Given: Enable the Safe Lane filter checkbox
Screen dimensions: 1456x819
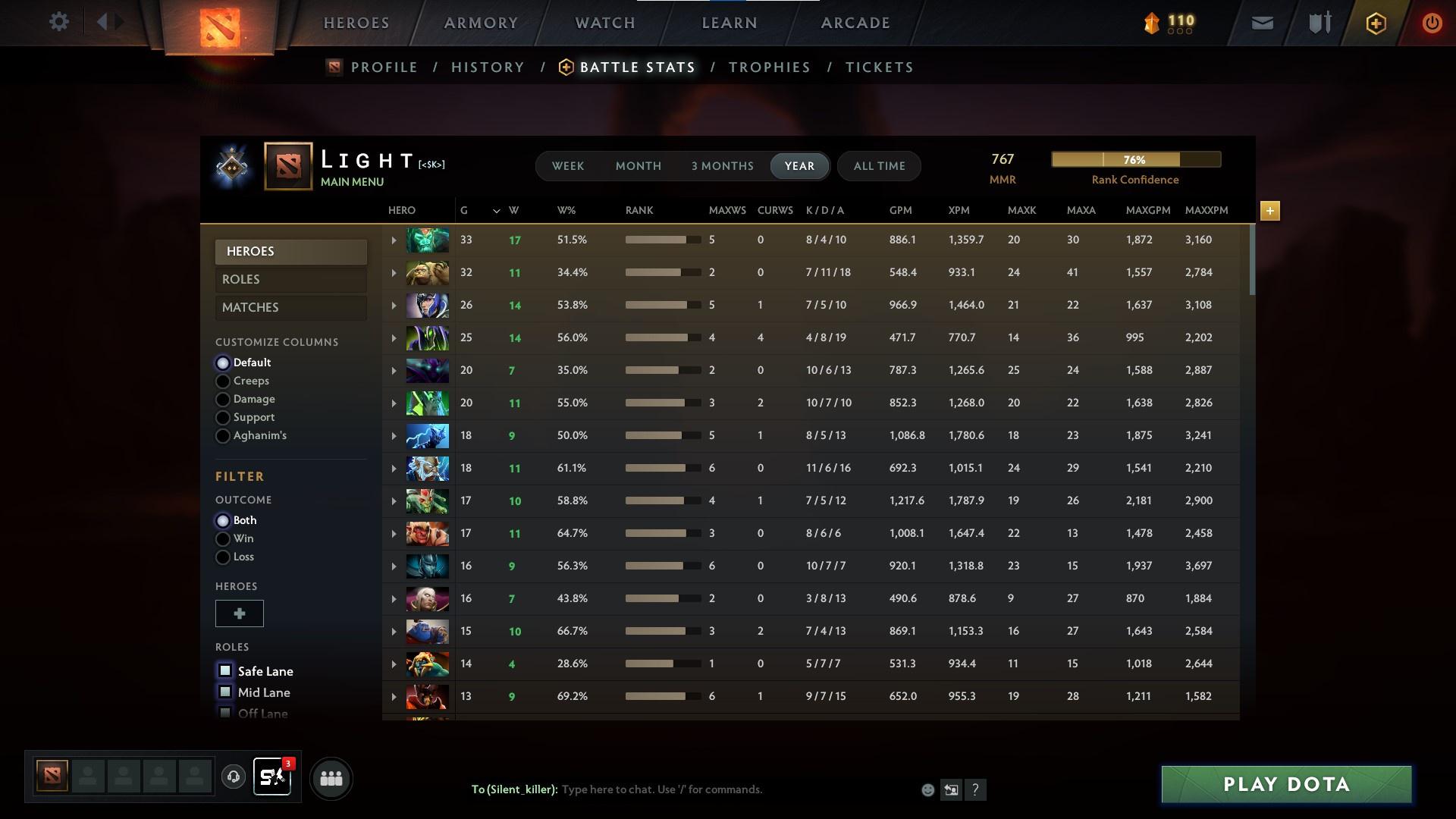Looking at the screenshot, I should tap(224, 670).
